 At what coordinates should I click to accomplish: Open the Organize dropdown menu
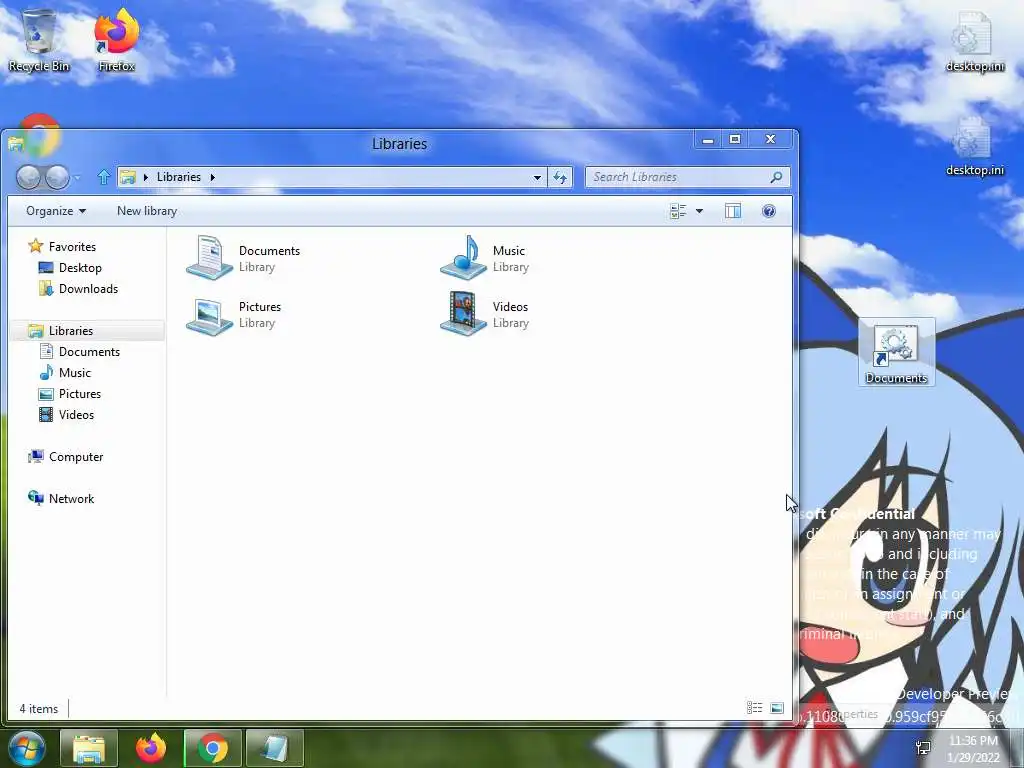point(56,211)
